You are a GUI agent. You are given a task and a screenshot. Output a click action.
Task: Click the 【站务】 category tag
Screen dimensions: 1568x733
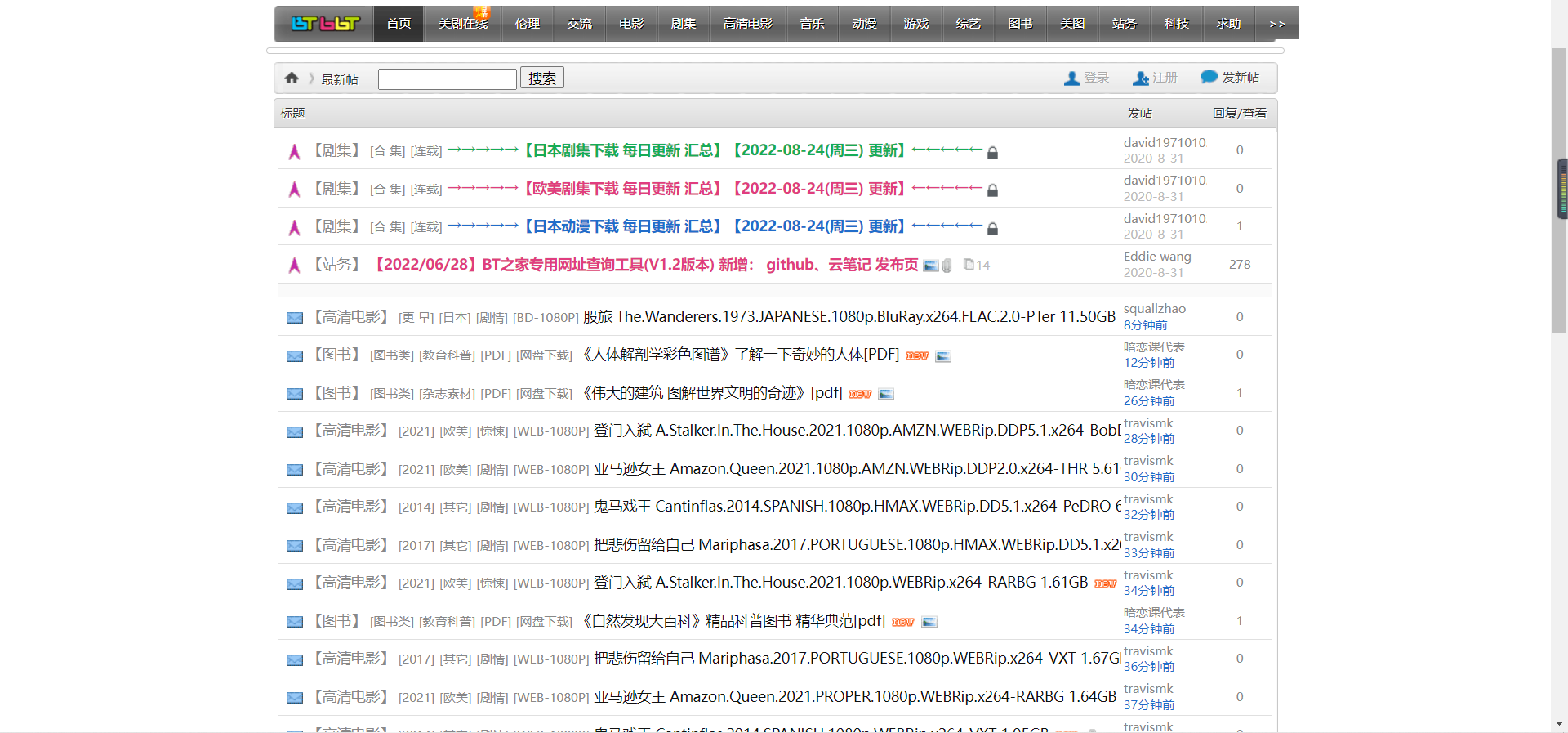tap(337, 265)
